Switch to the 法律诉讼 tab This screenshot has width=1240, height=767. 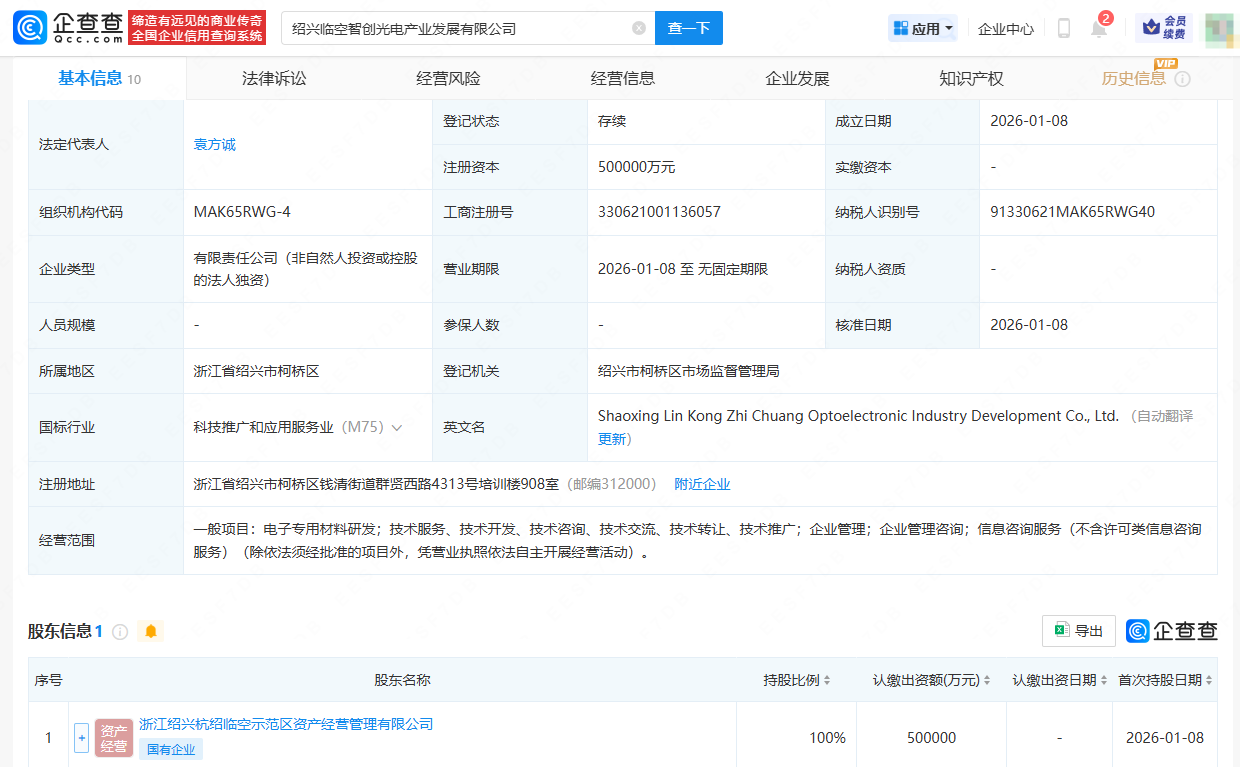pyautogui.click(x=274, y=78)
